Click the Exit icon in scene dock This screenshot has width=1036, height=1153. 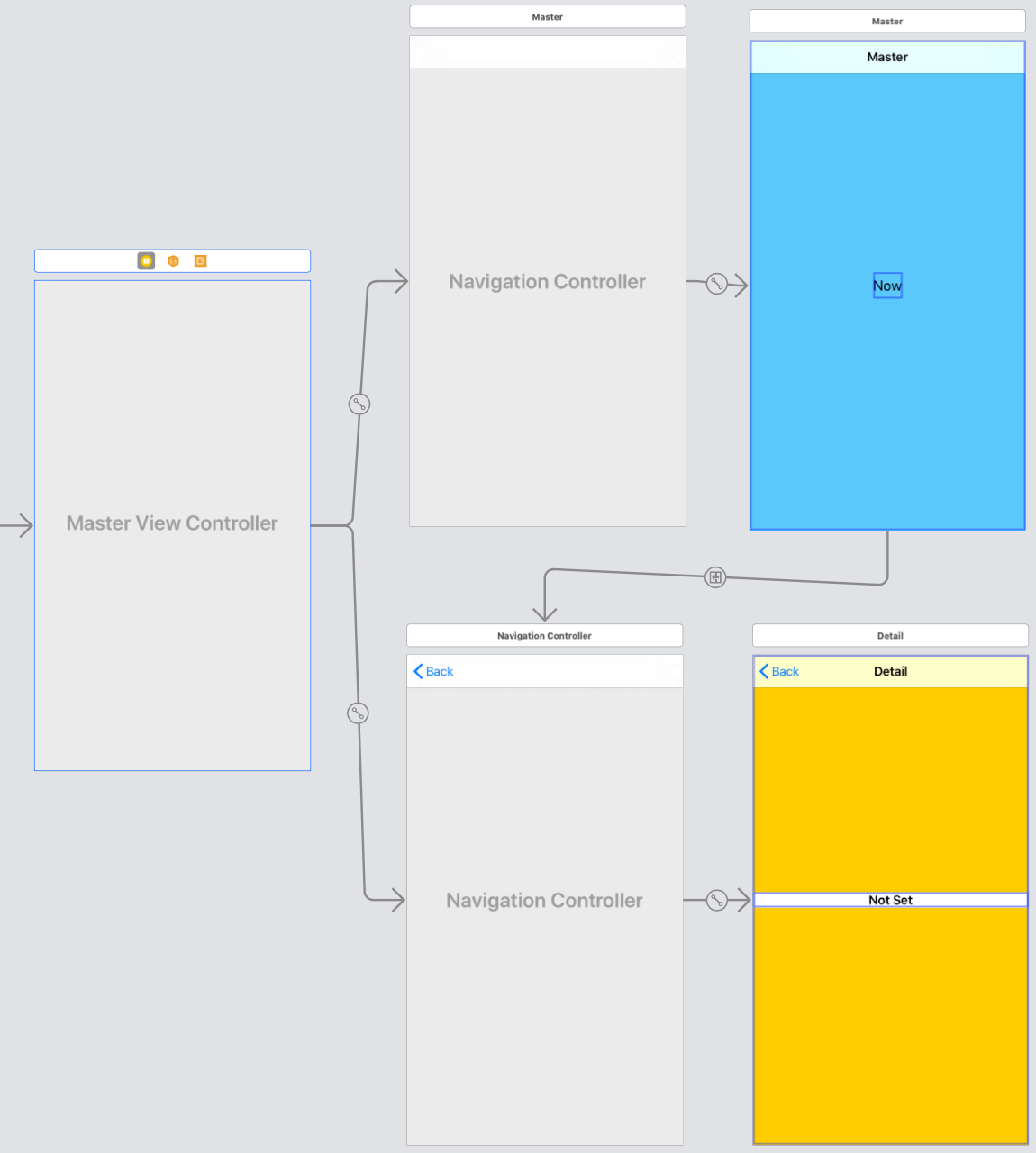pyautogui.click(x=201, y=261)
